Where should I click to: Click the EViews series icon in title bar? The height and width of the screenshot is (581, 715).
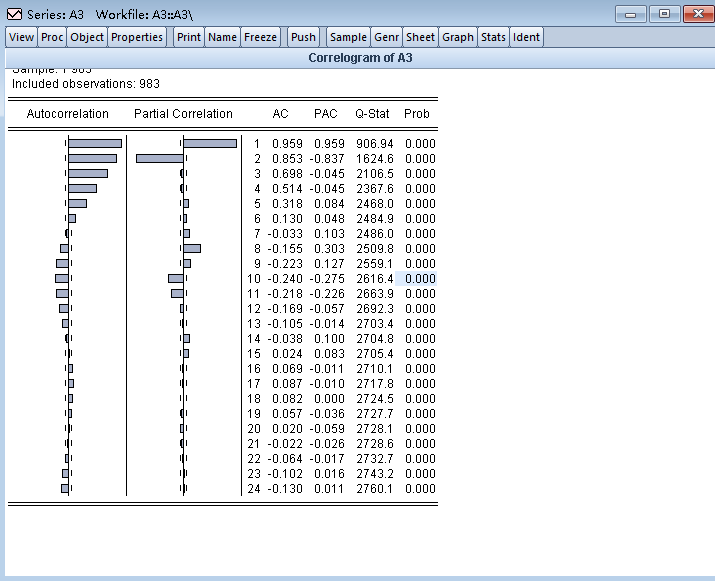[14, 13]
